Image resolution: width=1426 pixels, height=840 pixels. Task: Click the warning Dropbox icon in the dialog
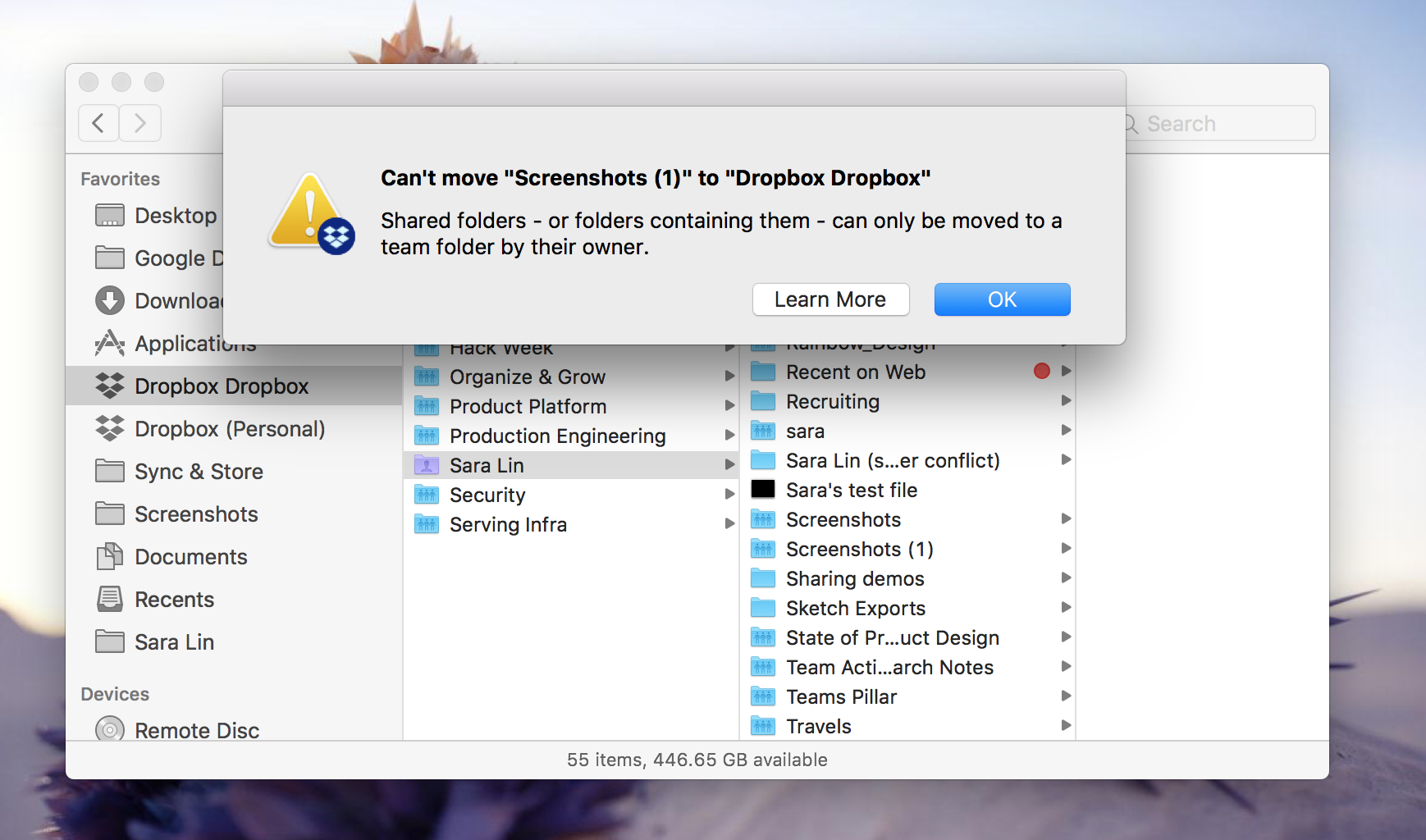tap(312, 213)
